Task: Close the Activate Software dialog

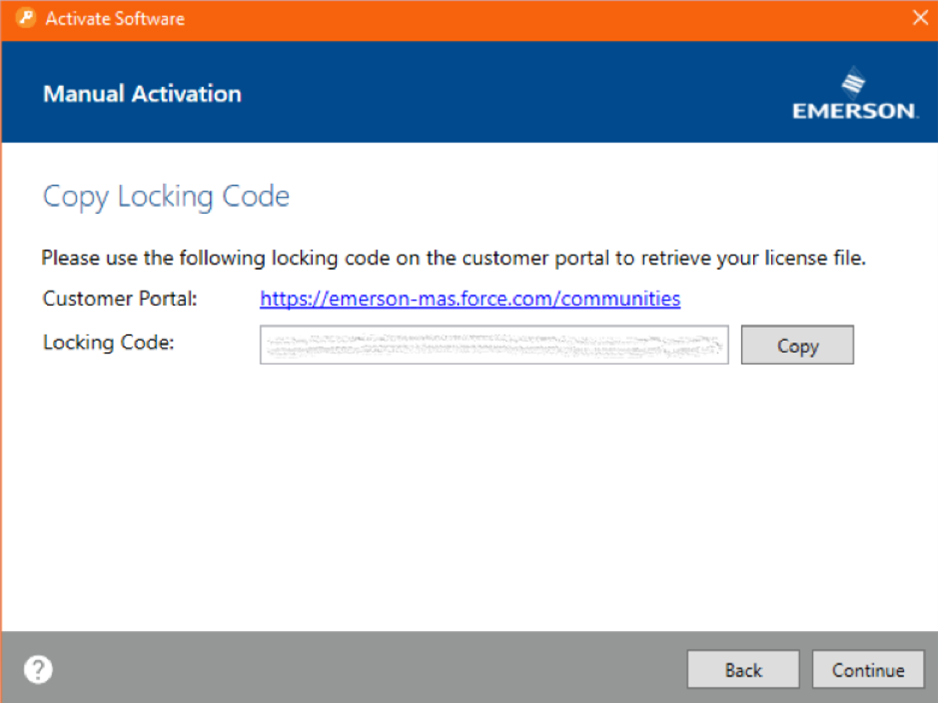Action: point(920,18)
